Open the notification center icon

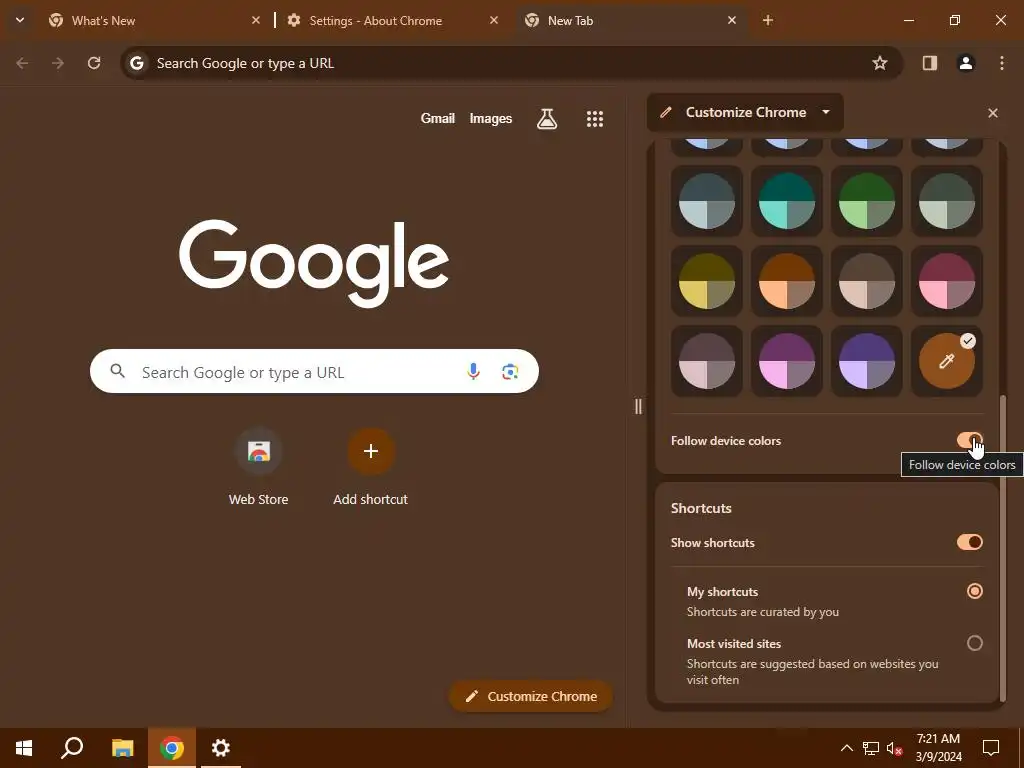[991, 748]
